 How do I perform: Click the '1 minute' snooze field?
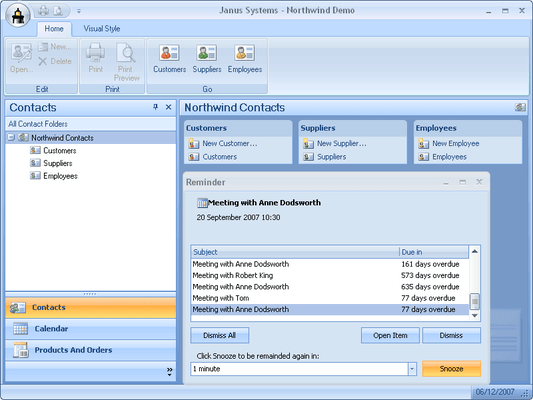click(x=299, y=369)
